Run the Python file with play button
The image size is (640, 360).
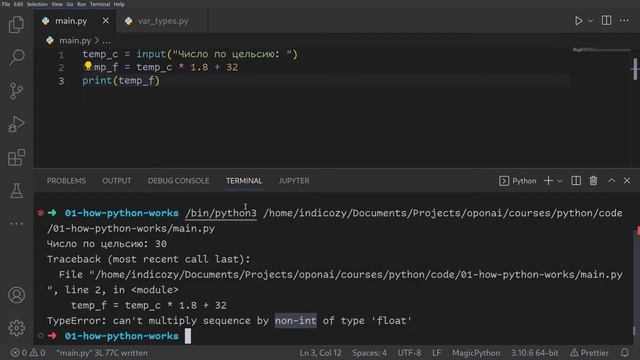tap(578, 21)
